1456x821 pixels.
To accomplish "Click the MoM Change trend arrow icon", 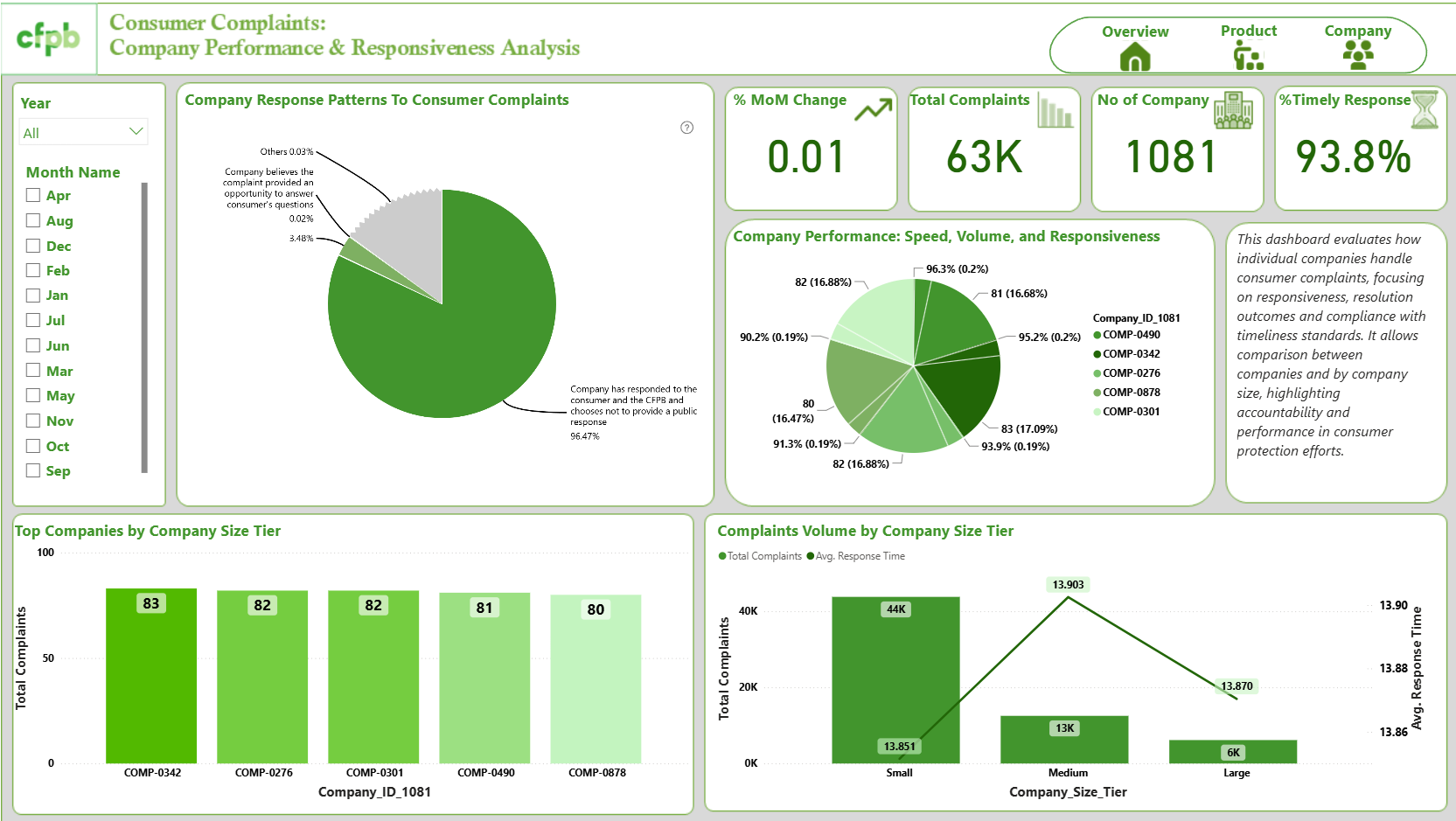I will point(874,110).
